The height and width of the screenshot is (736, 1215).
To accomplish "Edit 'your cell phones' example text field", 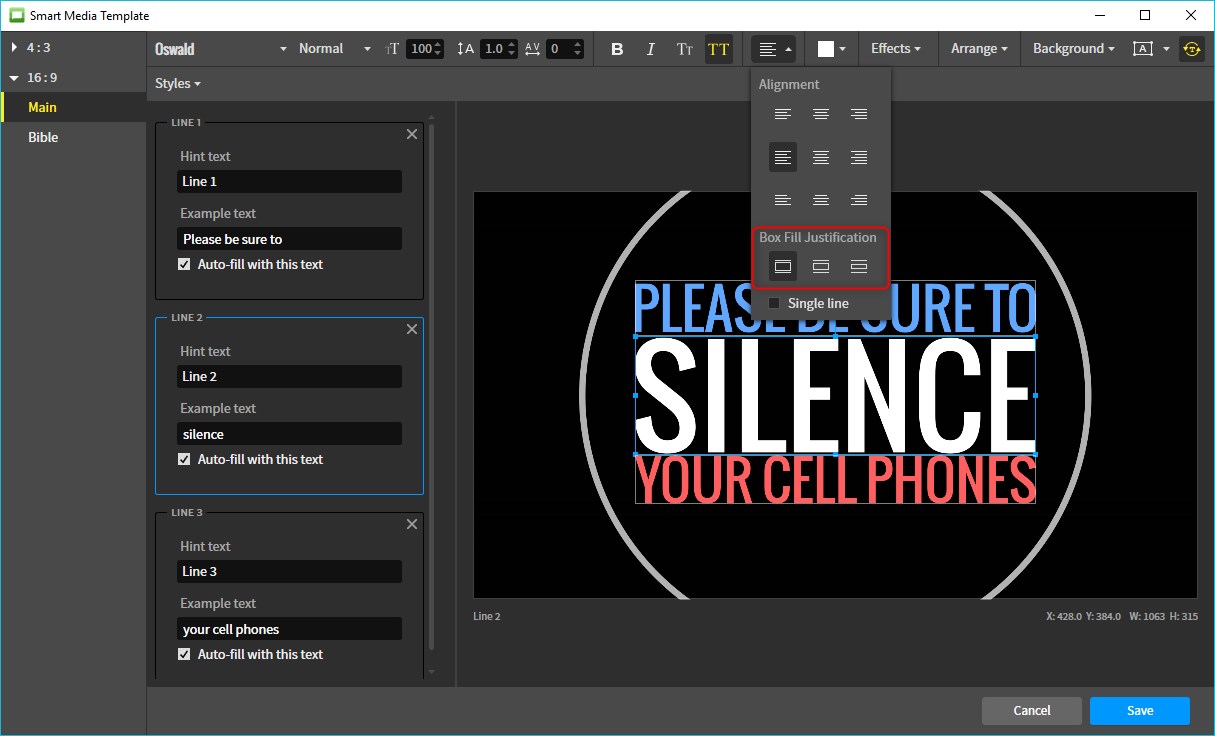I will 289,629.
